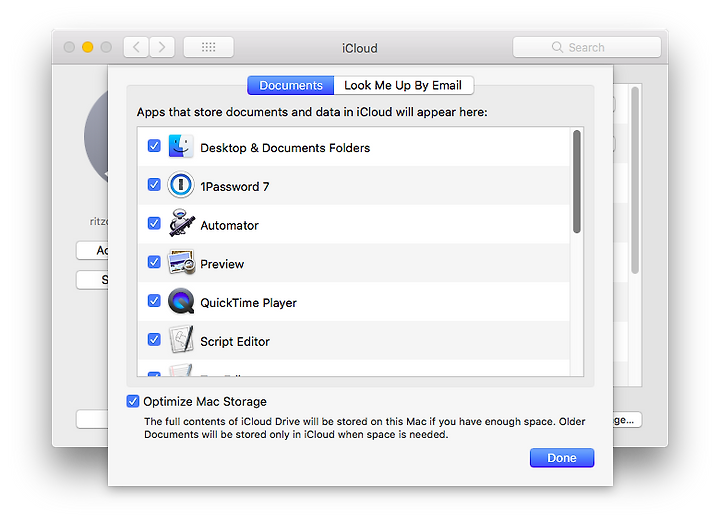Click the Finder icon for Desktop & Documents Folders
The width and height of the screenshot is (720, 521).
[x=180, y=146]
